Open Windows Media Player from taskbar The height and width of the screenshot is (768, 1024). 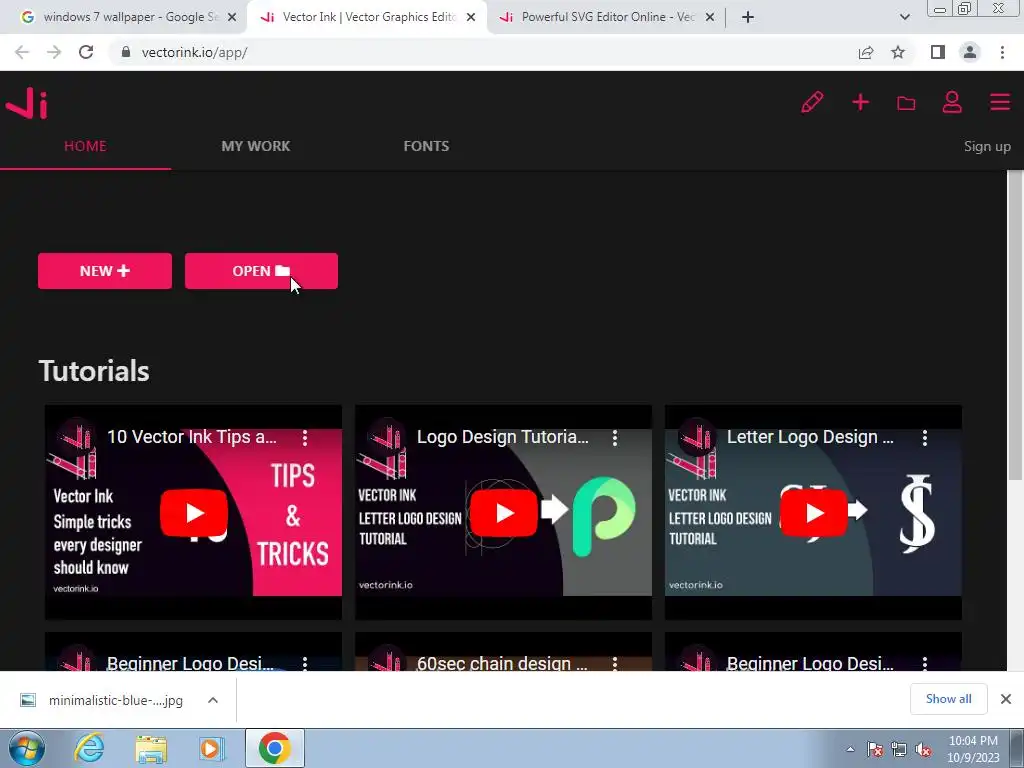click(211, 748)
